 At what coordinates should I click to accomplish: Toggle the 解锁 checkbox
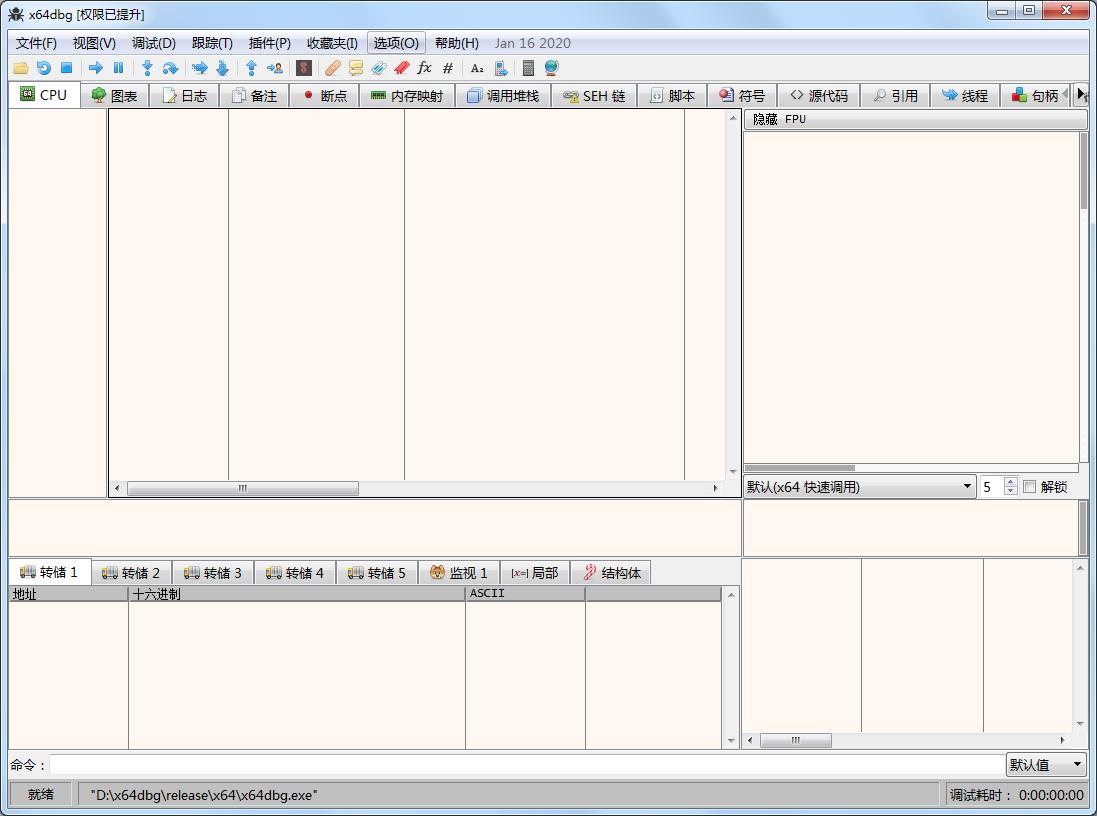1029,487
